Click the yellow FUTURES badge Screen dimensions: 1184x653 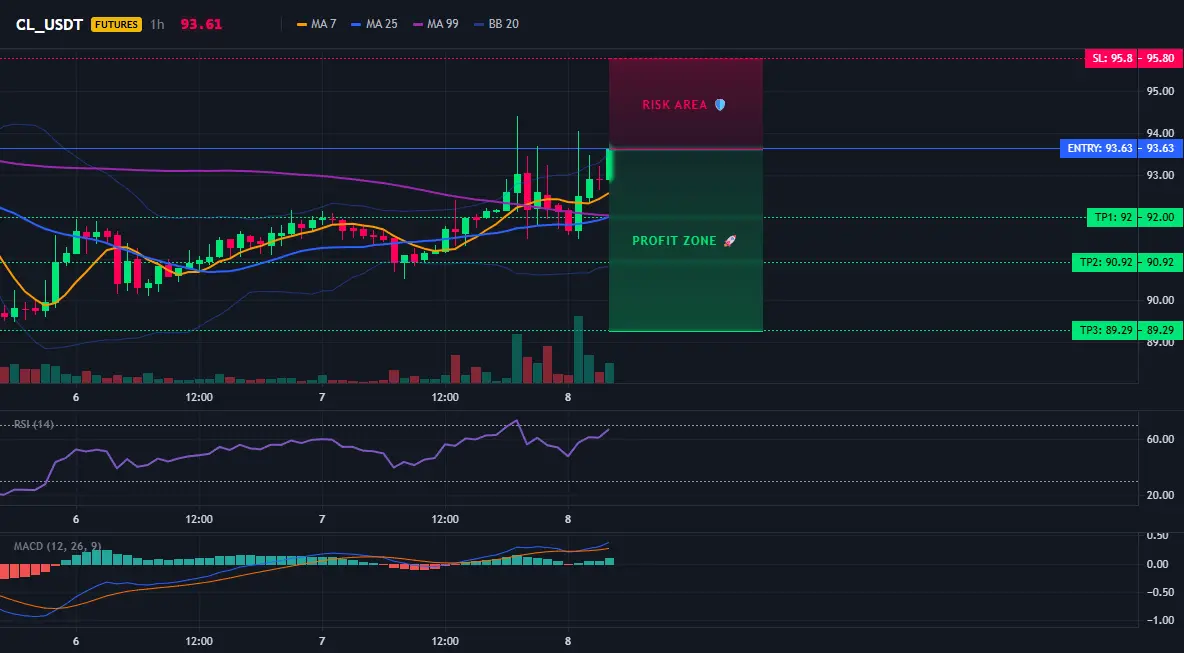pyautogui.click(x=116, y=24)
